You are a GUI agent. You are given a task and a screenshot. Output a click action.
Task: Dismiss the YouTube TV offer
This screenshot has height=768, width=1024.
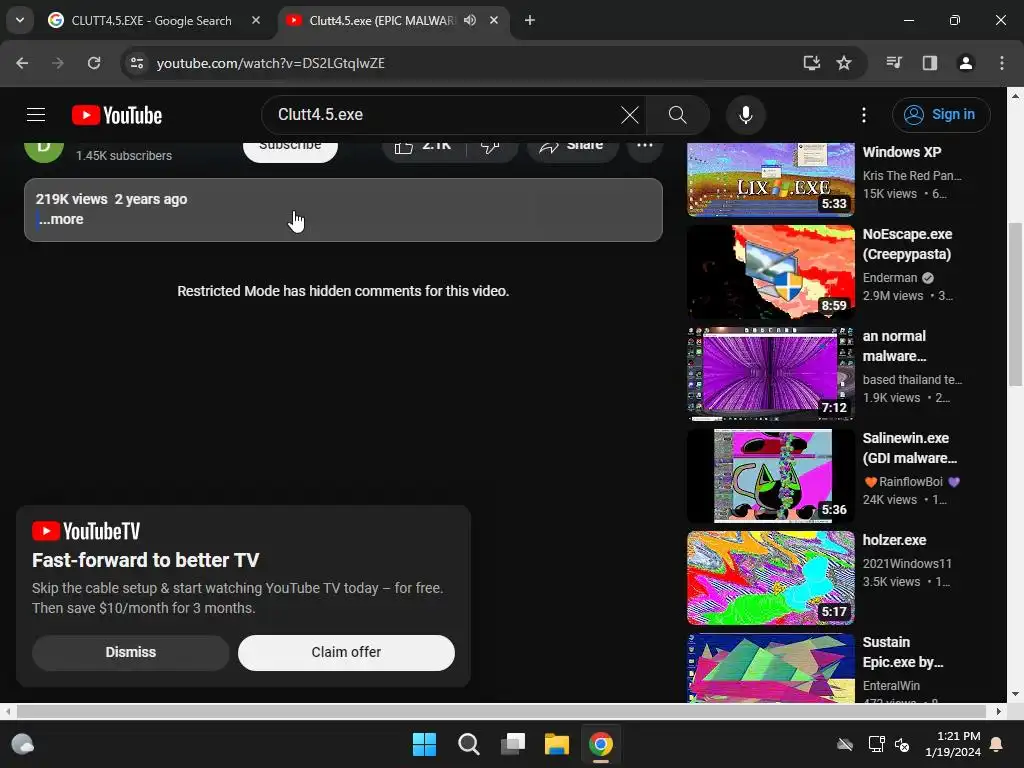pyautogui.click(x=131, y=652)
